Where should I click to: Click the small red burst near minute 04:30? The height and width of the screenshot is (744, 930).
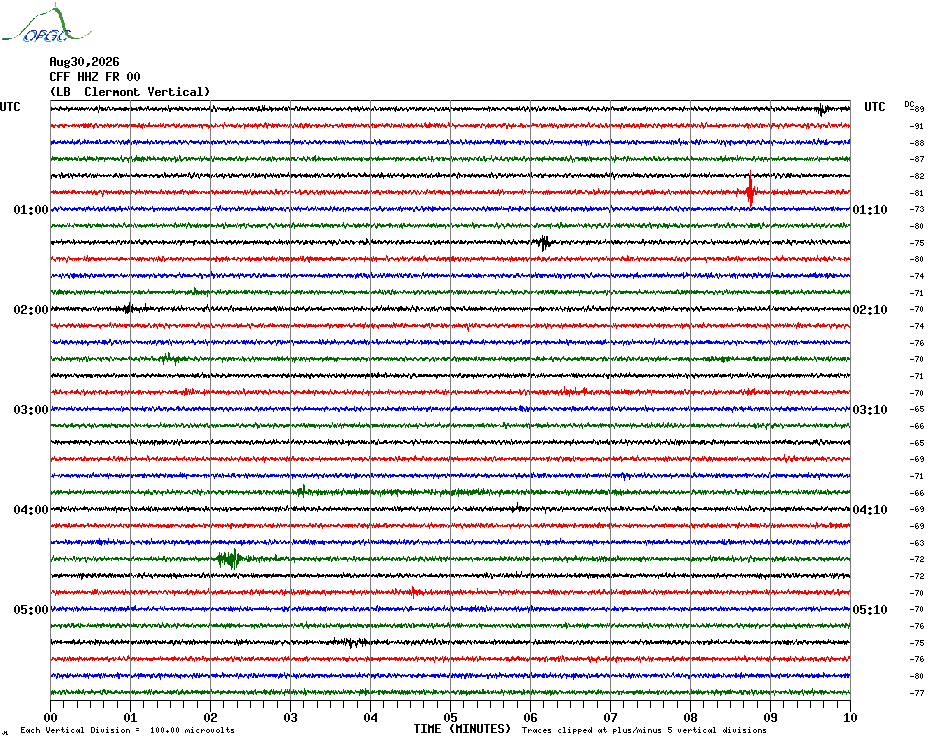414,592
